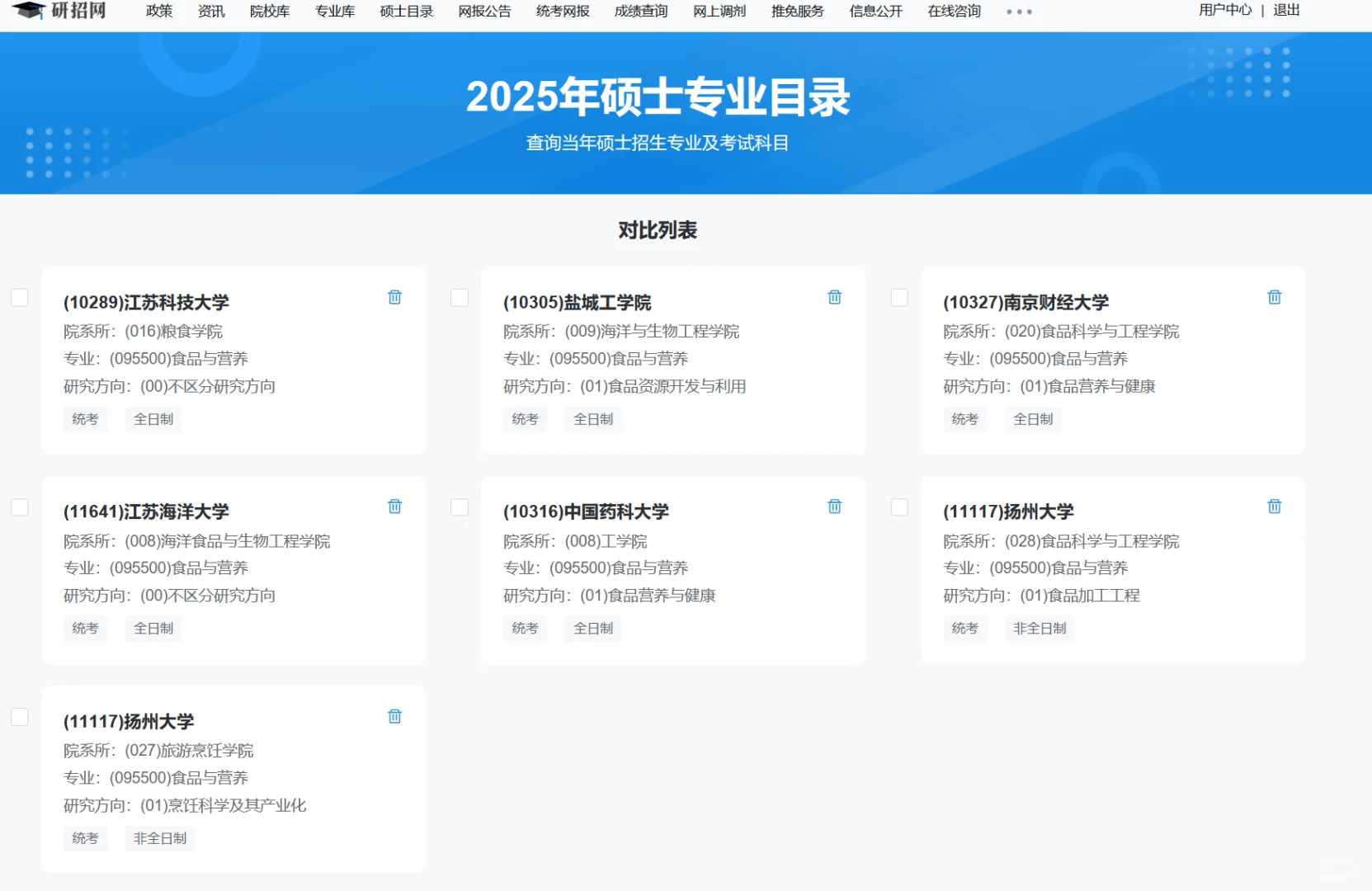
Task: Delete the 盐城工学院 comparison card
Action: [x=834, y=297]
